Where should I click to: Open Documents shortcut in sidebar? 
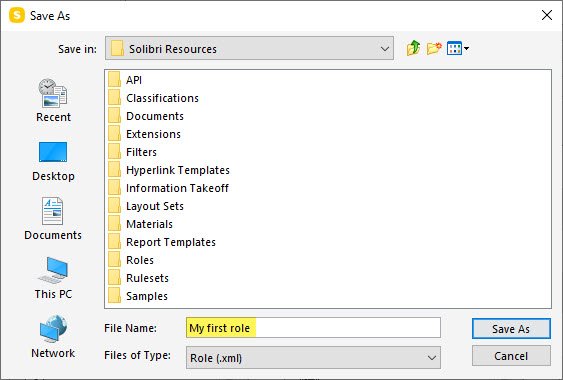click(53, 219)
